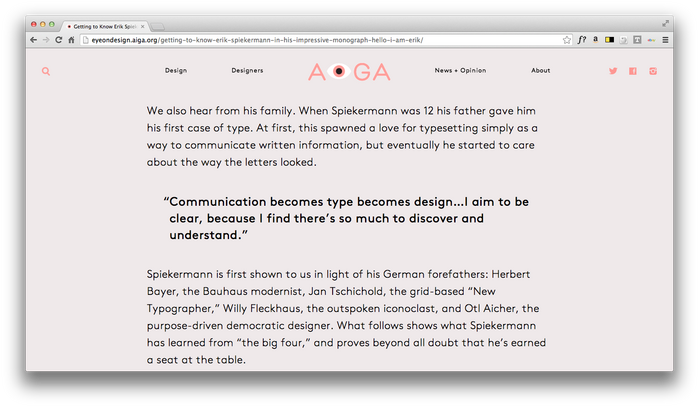Click the AIGA eye logo
699x407 pixels.
tap(350, 71)
